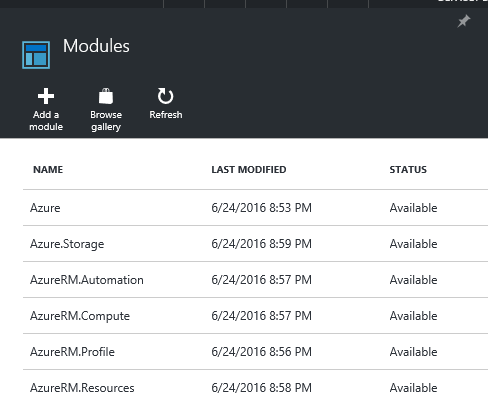Select the AzureRM.Compute module
The width and height of the screenshot is (488, 400).
click(80, 316)
